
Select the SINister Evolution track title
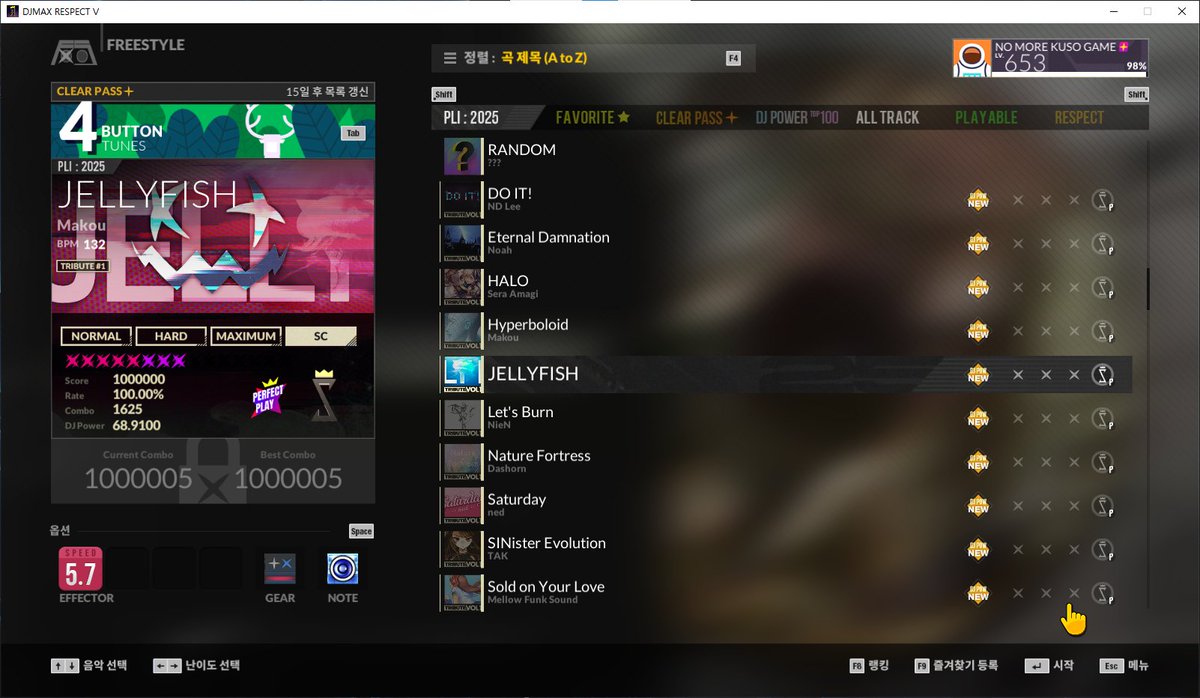546,543
